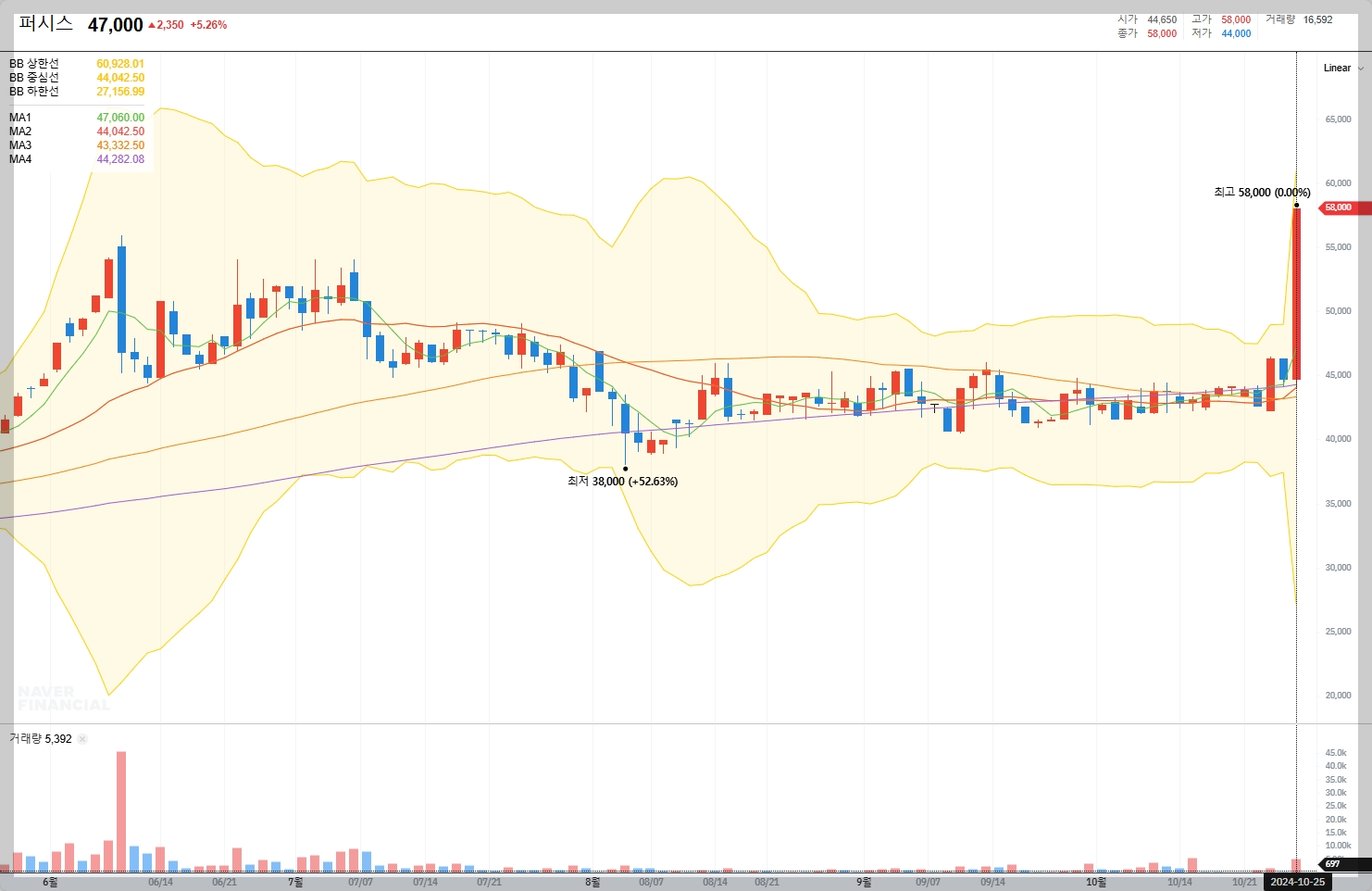Select the BB 중심선 legend row
1372x891 pixels.
77,78
